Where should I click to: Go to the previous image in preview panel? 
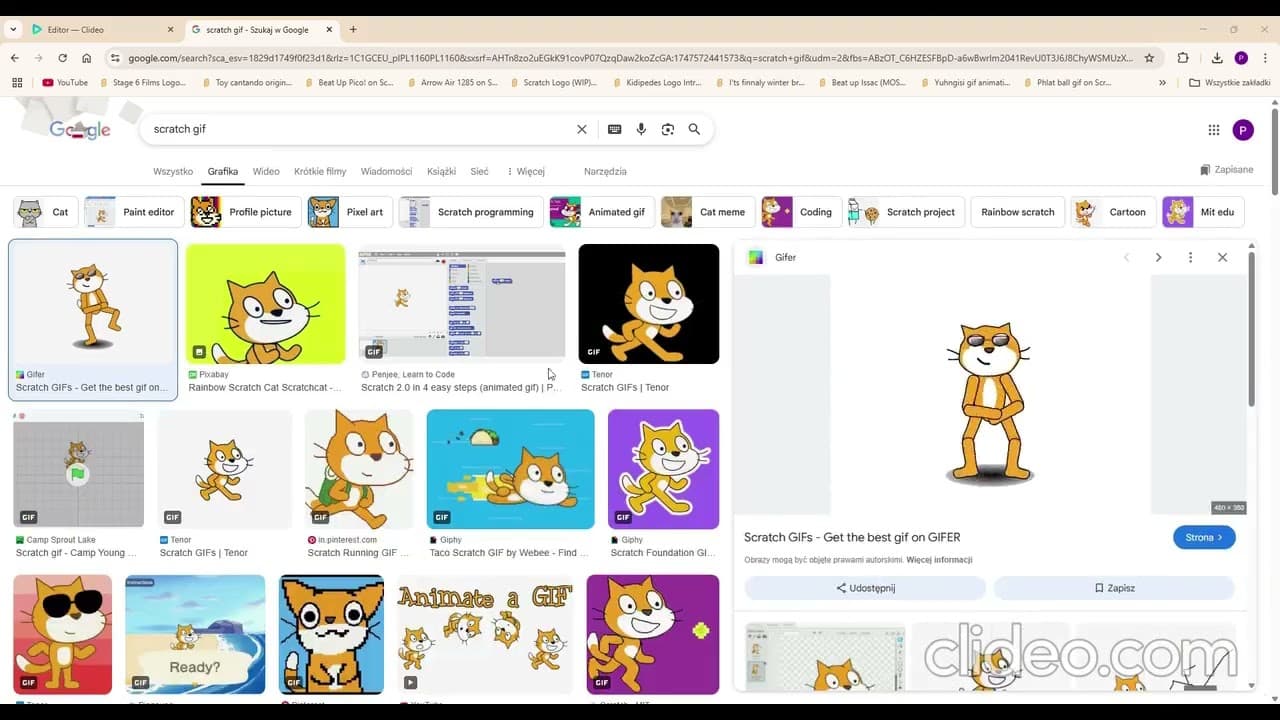pos(1126,257)
